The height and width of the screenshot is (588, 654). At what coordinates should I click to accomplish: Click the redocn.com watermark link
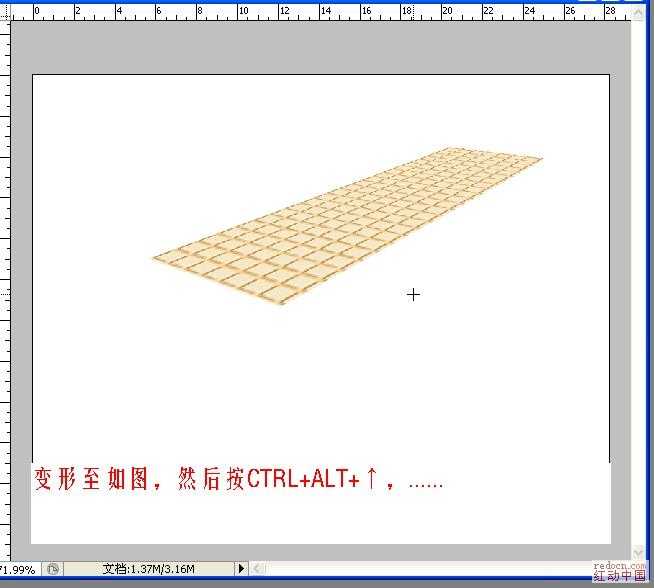pos(620,565)
